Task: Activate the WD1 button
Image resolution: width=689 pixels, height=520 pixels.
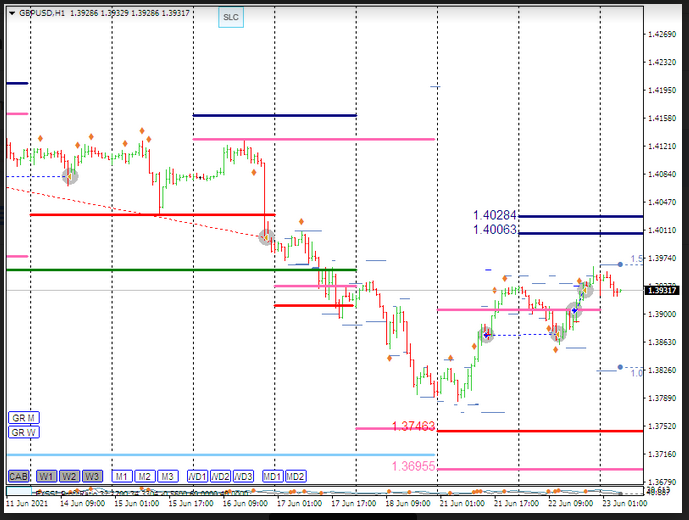Action: coord(198,476)
